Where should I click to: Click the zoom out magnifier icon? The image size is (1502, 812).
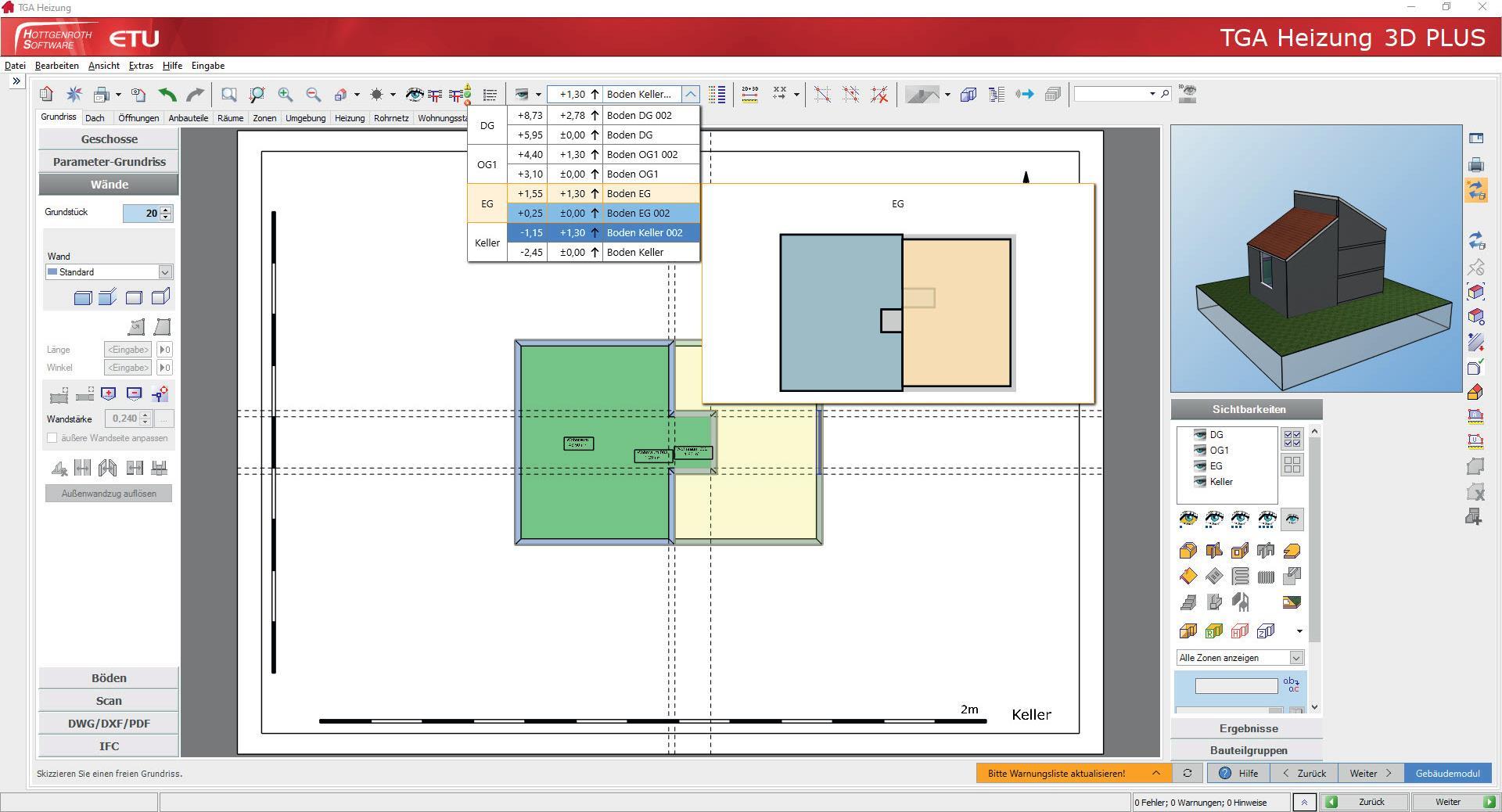tap(313, 95)
